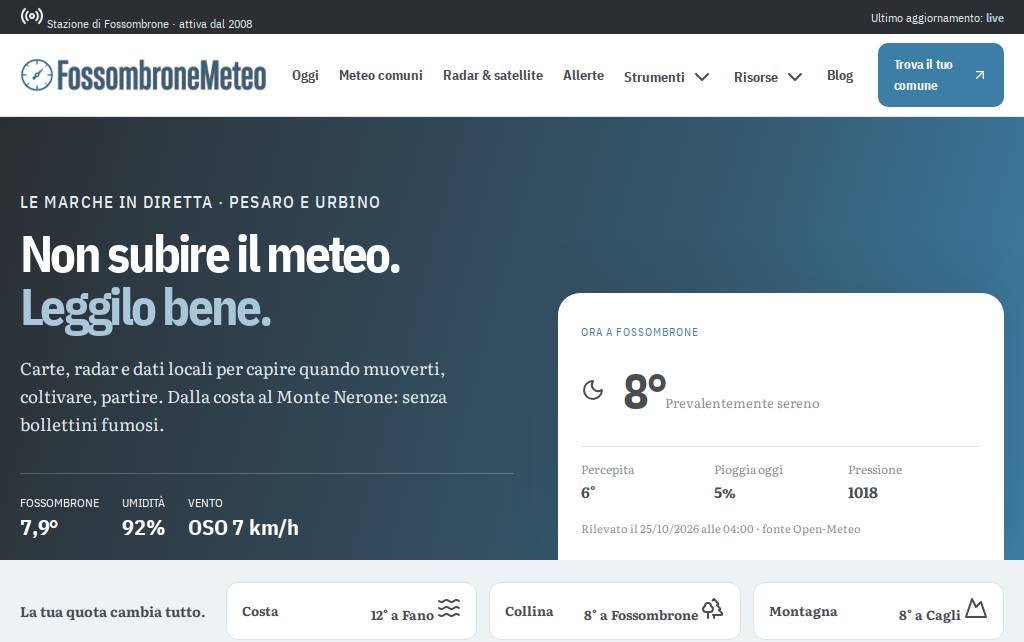Click the Umidità 92% stat

[x=143, y=517]
